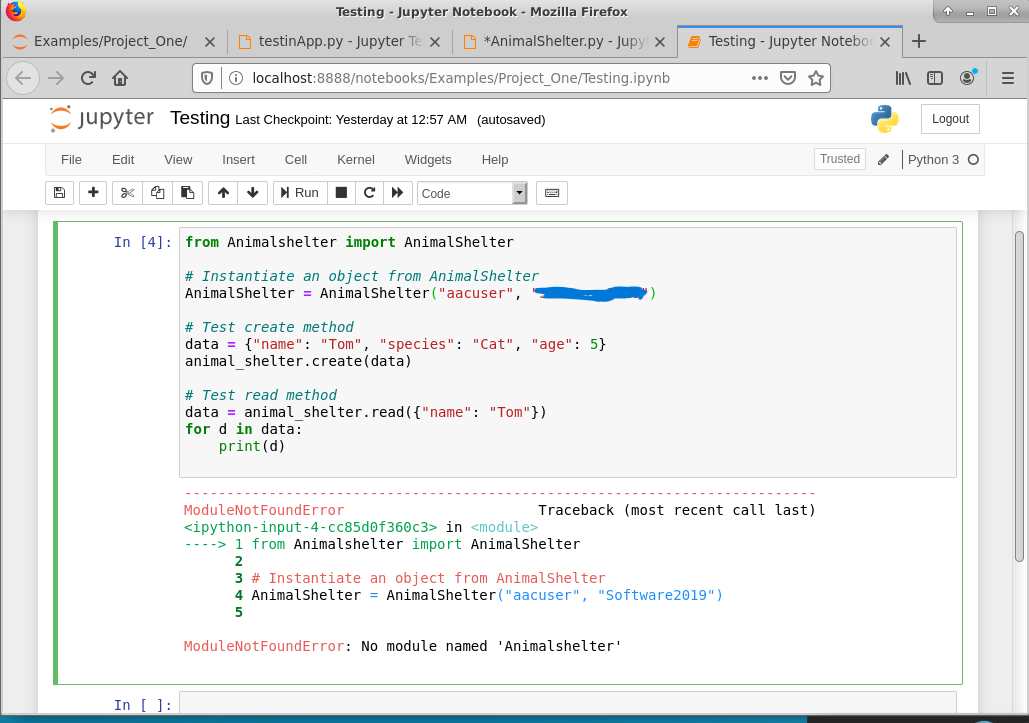
Task: Open the Kernel menu
Action: tap(356, 159)
